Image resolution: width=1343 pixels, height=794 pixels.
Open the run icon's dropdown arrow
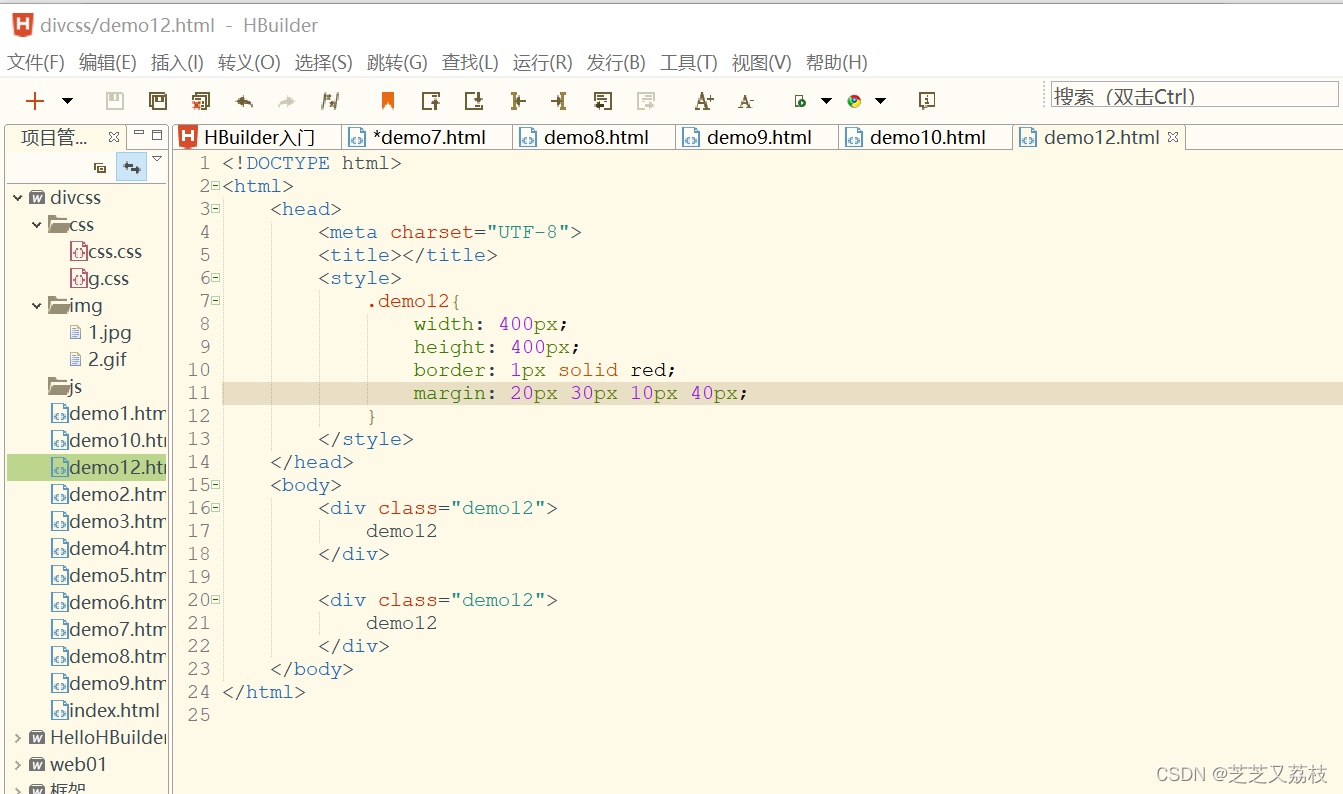826,100
